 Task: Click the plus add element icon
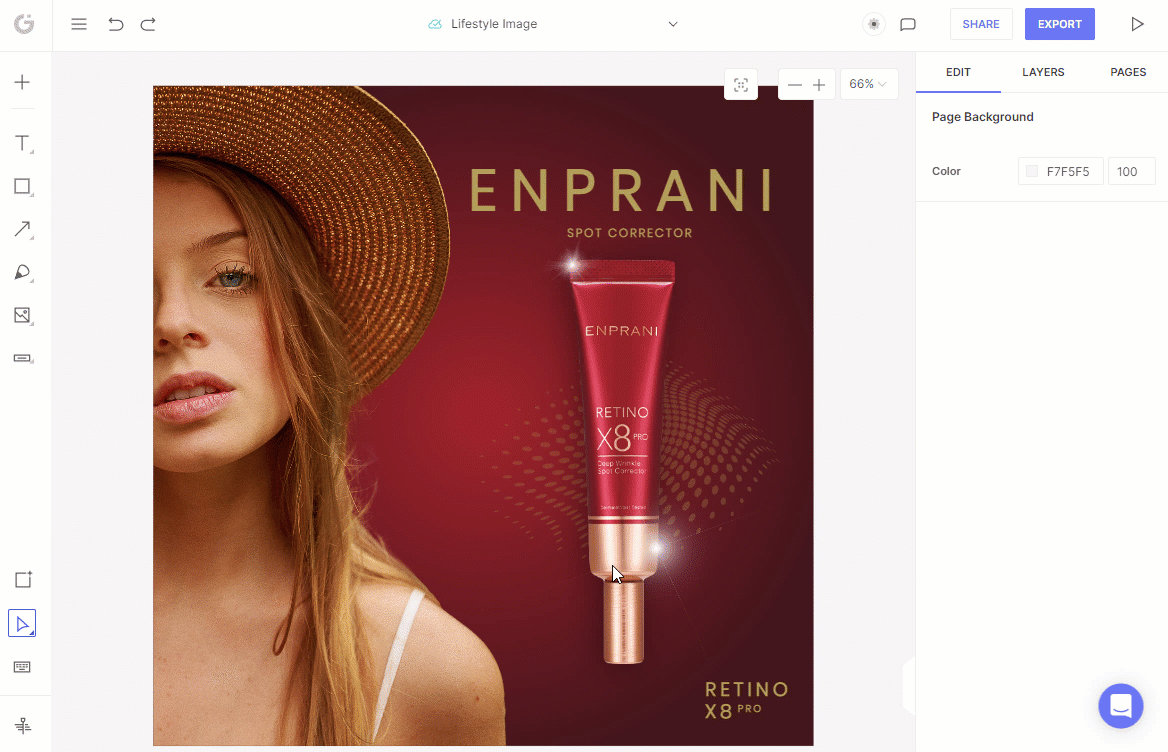22,82
